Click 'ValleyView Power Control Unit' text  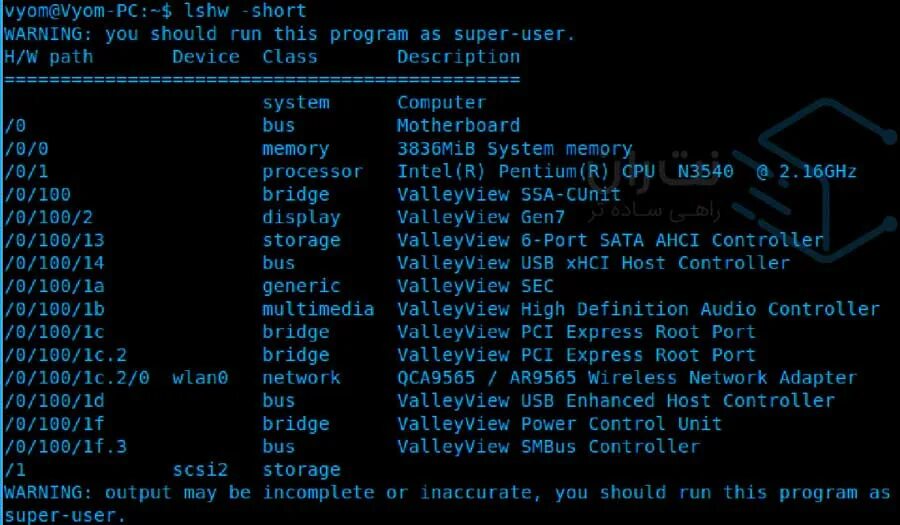(x=559, y=424)
